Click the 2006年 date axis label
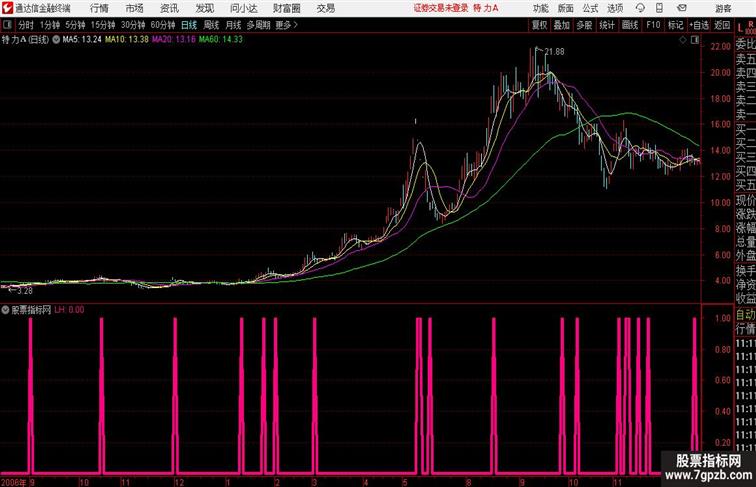 click(x=13, y=482)
